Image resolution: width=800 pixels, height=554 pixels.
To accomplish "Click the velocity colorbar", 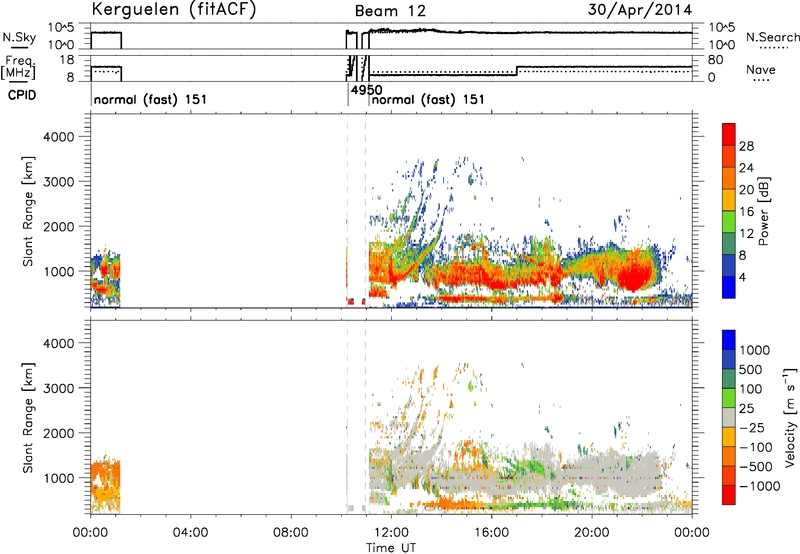I will coord(729,417).
